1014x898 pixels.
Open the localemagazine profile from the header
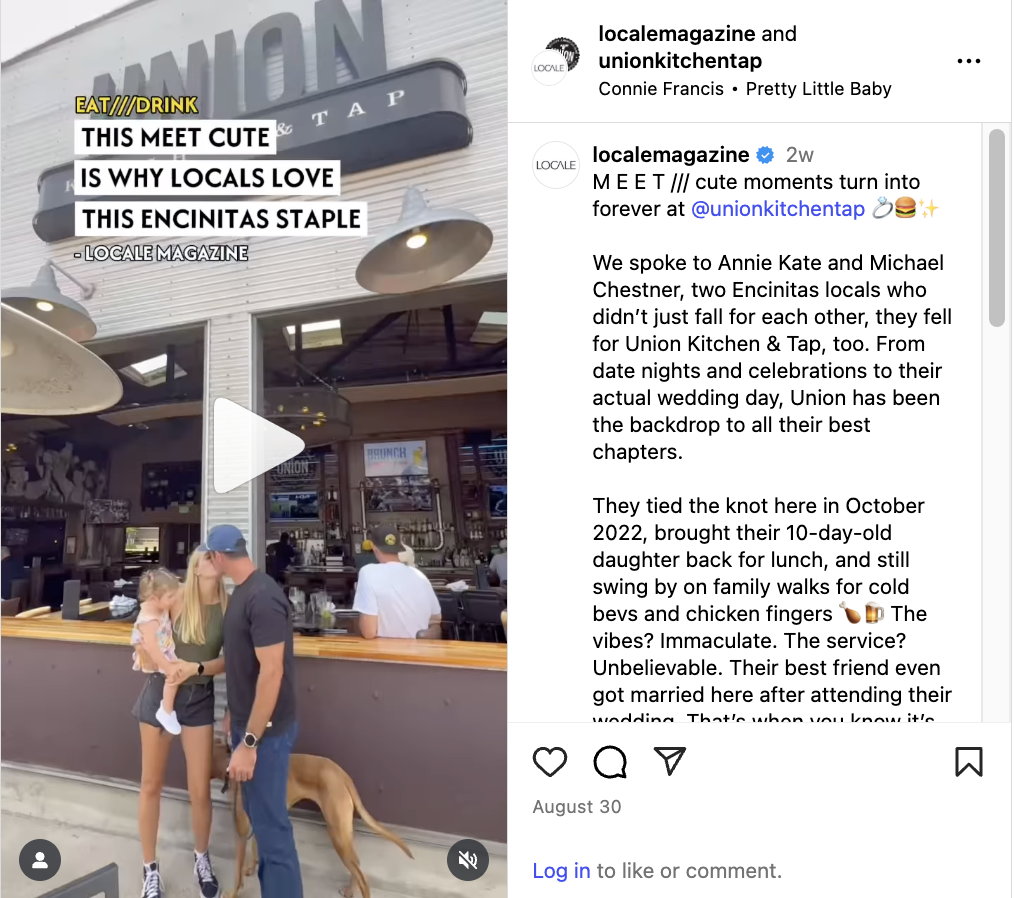[676, 34]
